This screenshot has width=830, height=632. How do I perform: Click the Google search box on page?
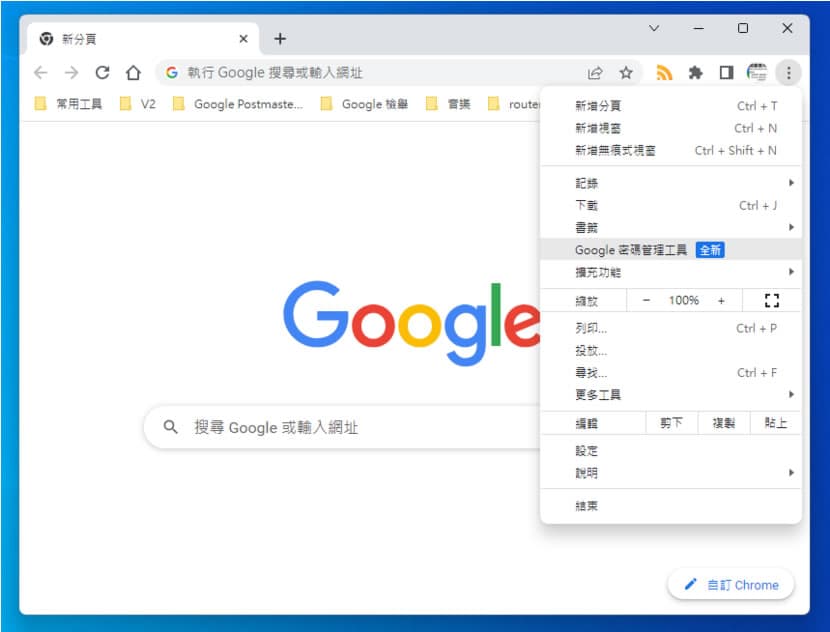(x=342, y=427)
